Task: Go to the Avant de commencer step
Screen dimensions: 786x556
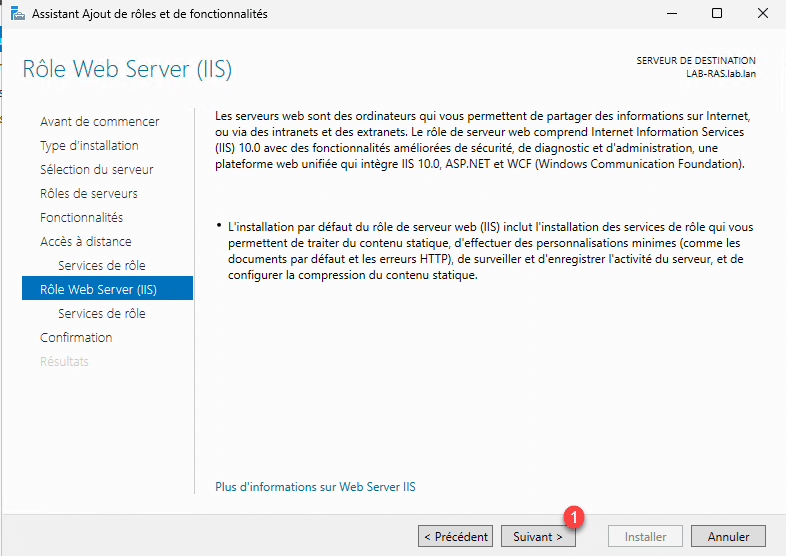Action: [x=99, y=121]
